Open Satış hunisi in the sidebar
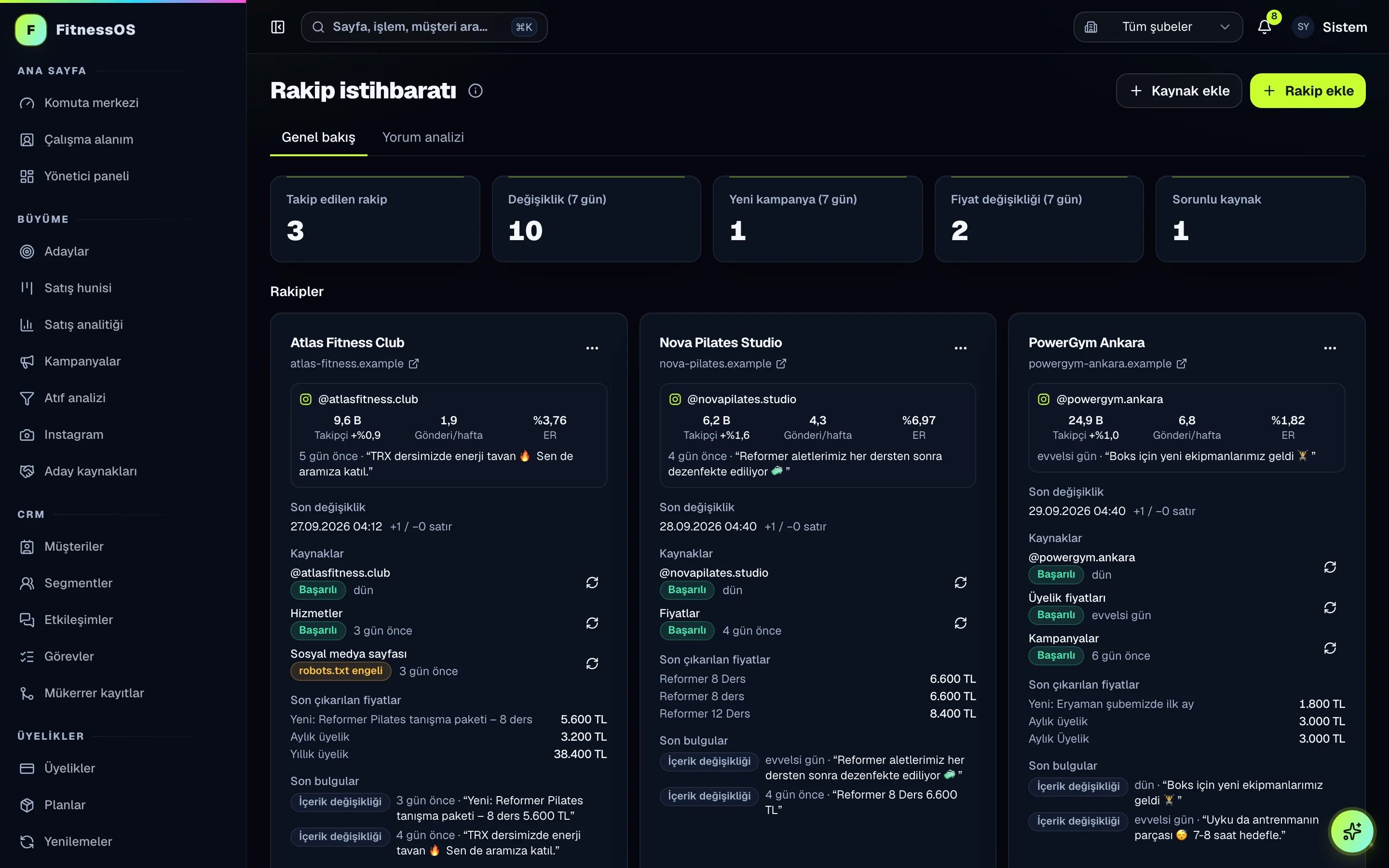 pos(78,287)
